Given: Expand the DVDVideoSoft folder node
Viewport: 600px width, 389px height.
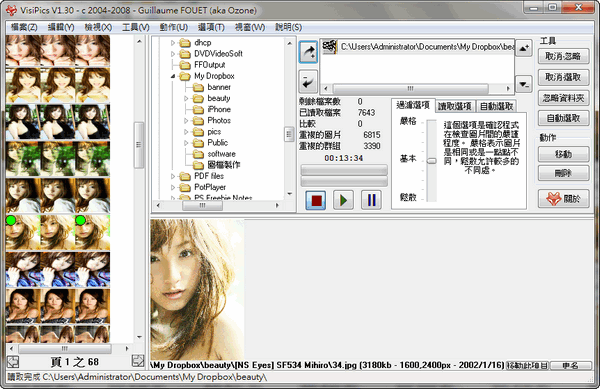Looking at the screenshot, I should pos(173,54).
